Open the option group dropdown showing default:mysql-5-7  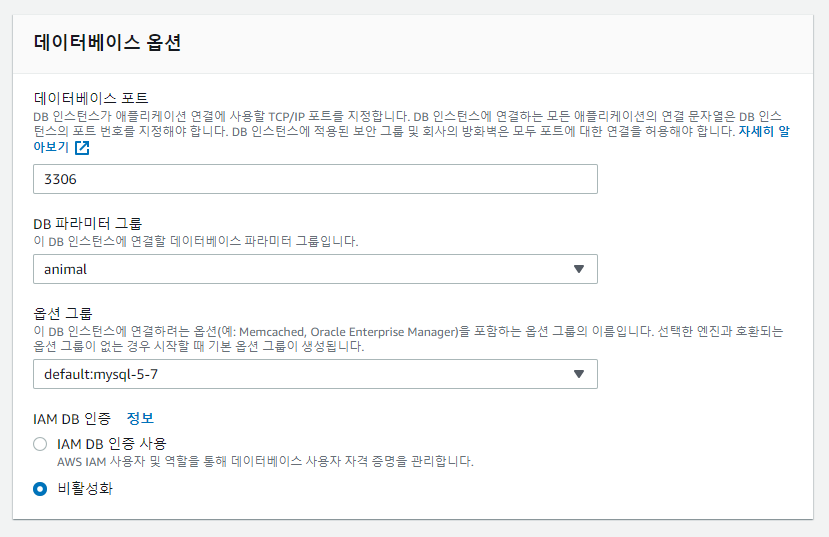pyautogui.click(x=315, y=374)
